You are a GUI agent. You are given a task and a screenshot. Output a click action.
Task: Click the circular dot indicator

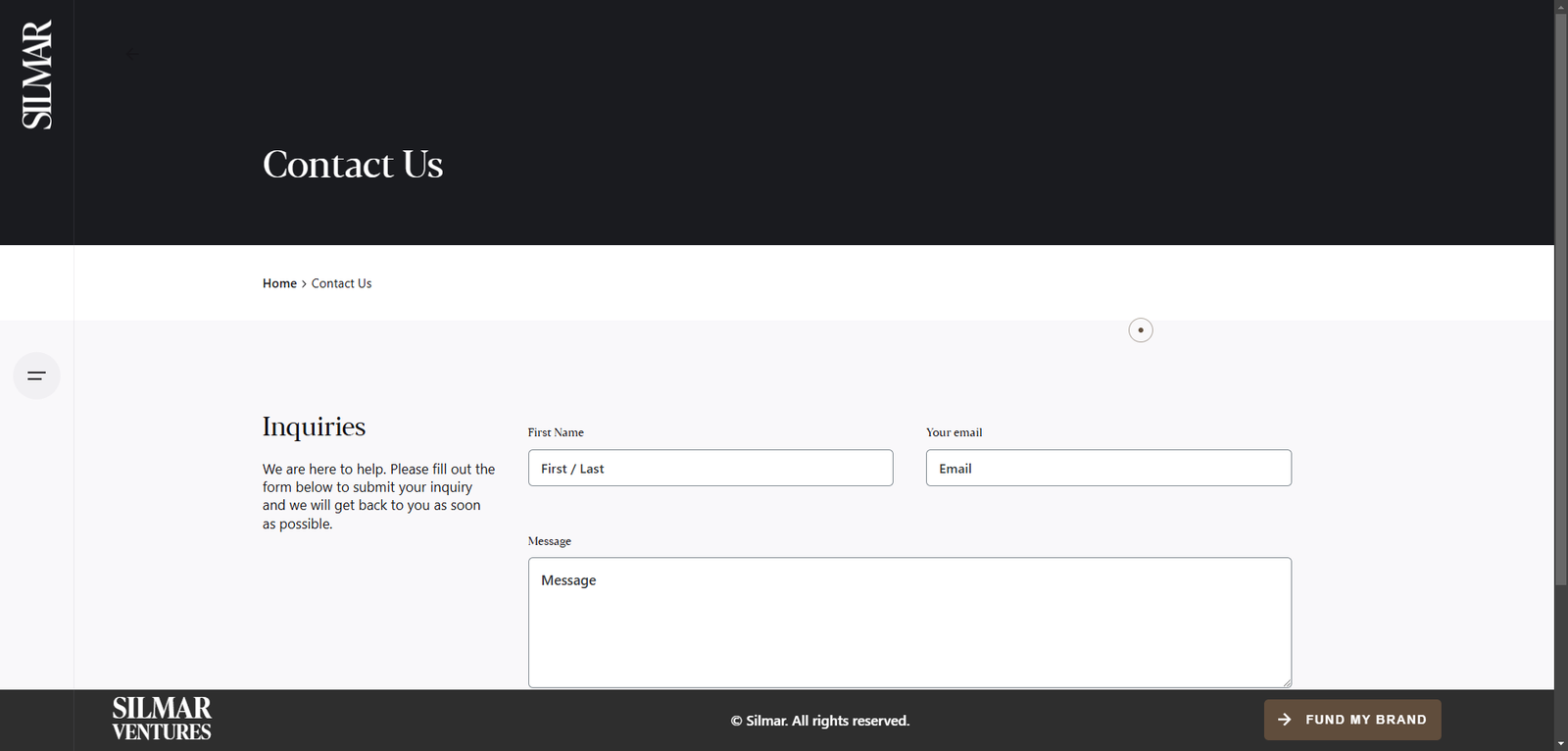click(x=1141, y=330)
